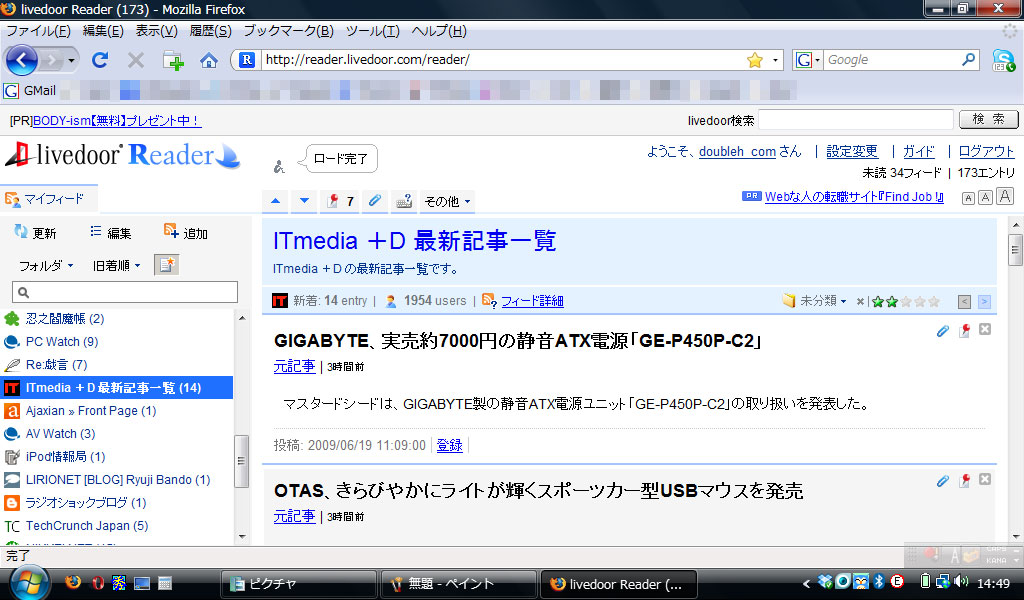This screenshot has width=1024, height=600.
Task: Open the ブックマーク(B) menu
Action: (x=289, y=31)
